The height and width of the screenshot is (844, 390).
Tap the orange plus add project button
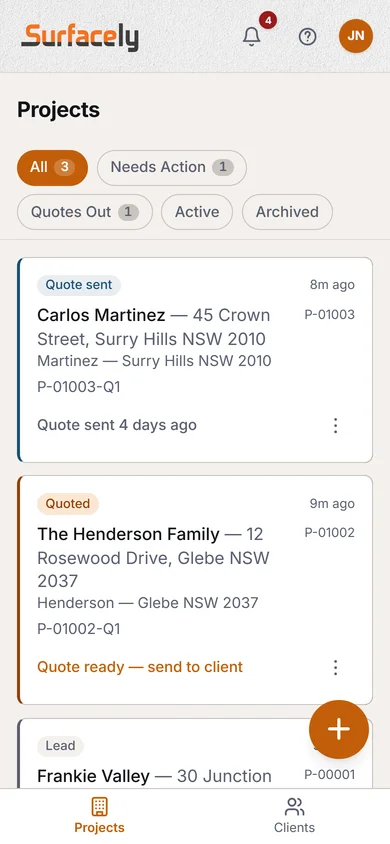tap(339, 729)
